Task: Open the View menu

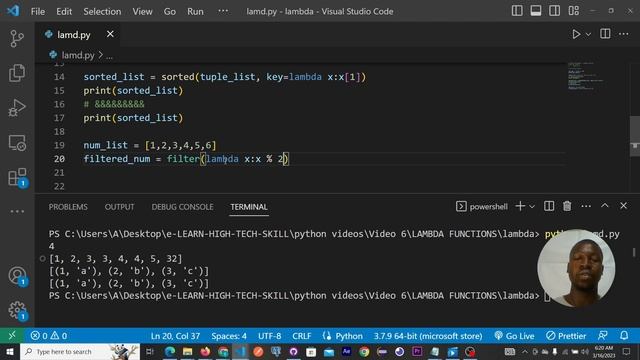Action: pos(142,11)
